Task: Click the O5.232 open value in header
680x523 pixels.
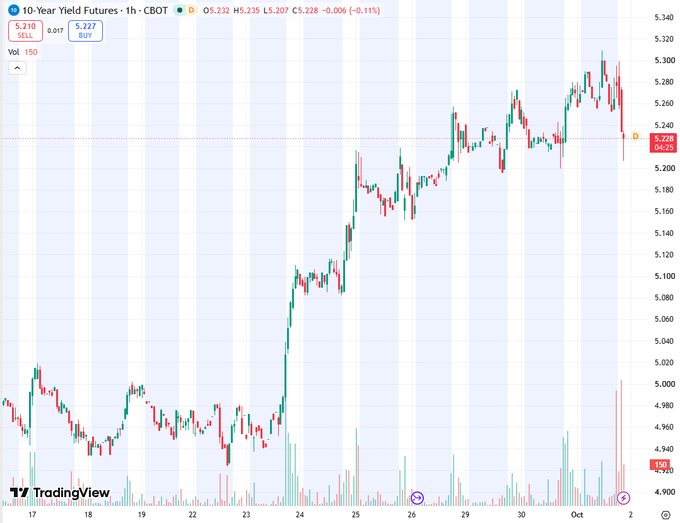Action: [216, 10]
